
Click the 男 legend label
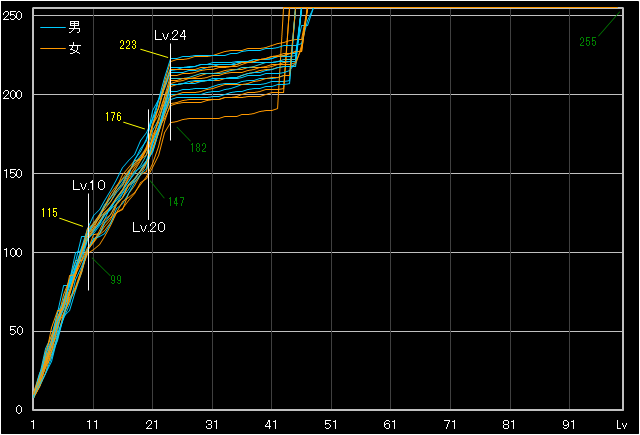click(x=74, y=27)
